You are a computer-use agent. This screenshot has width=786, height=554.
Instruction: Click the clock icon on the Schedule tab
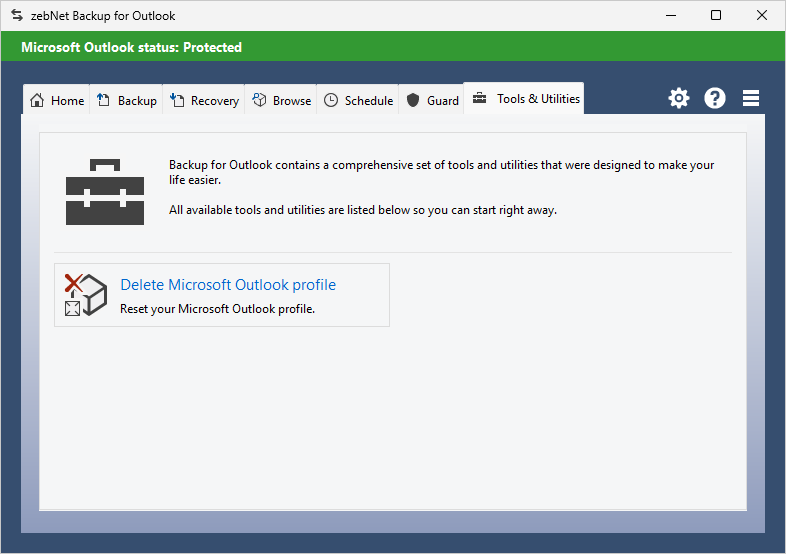coord(331,100)
